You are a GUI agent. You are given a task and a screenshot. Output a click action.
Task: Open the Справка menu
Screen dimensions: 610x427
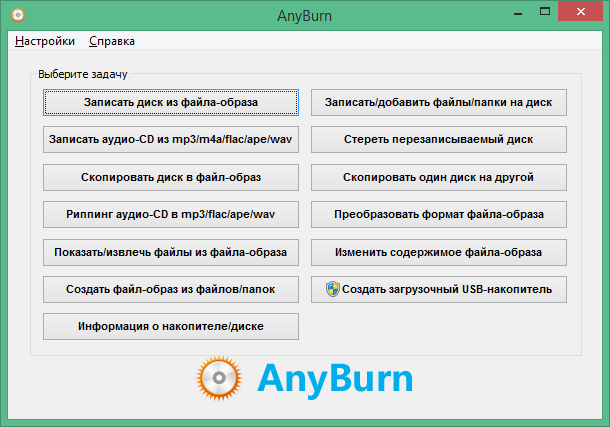coord(112,41)
